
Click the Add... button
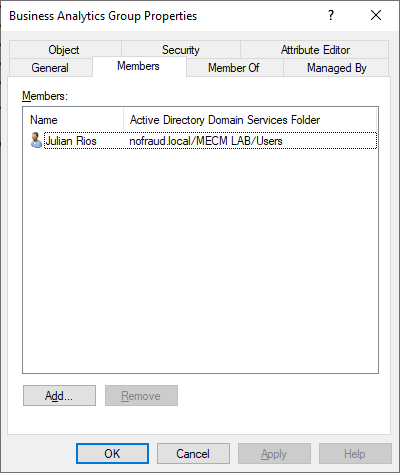point(59,396)
